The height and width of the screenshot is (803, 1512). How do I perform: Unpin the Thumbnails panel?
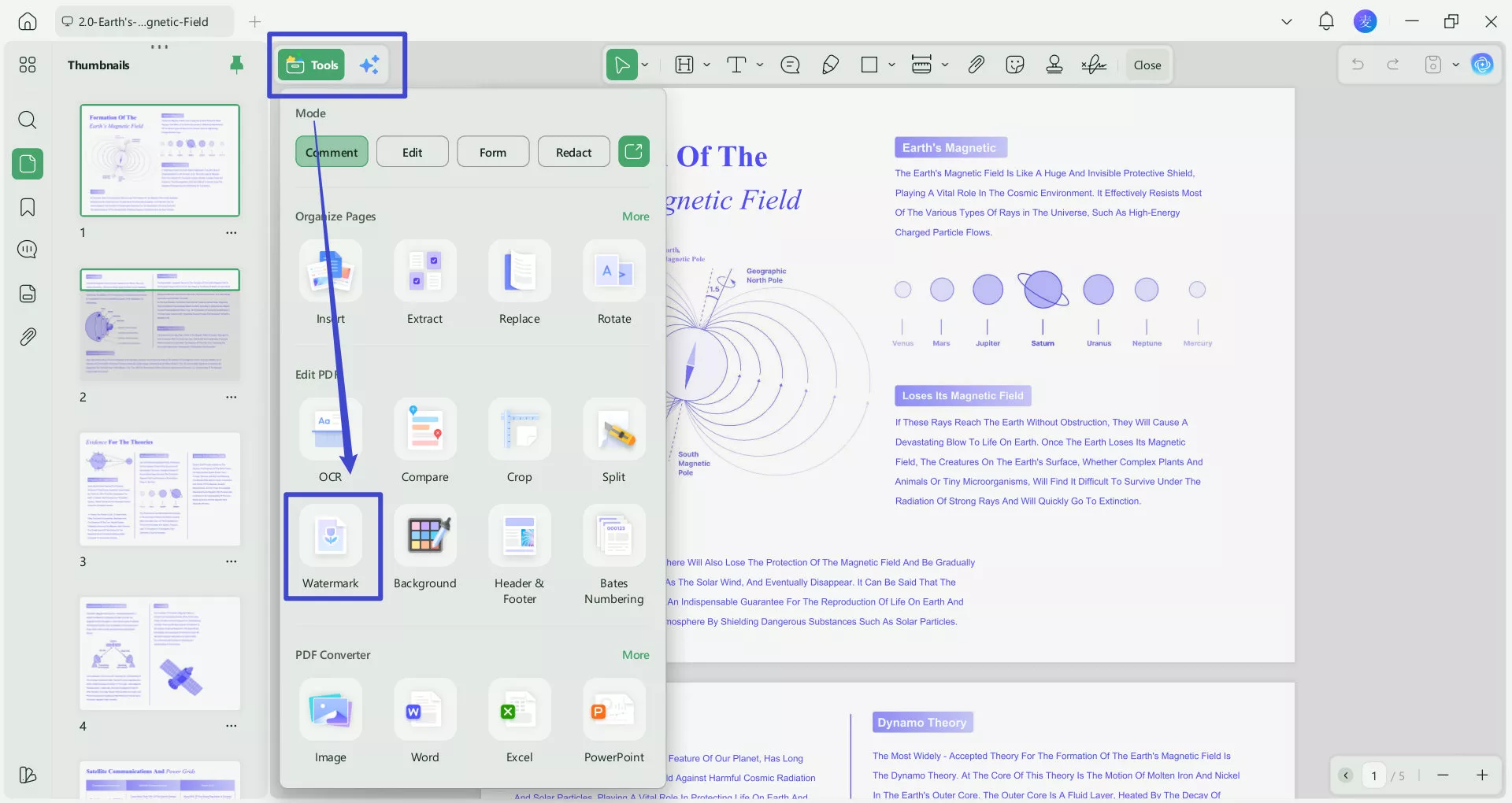click(x=236, y=65)
